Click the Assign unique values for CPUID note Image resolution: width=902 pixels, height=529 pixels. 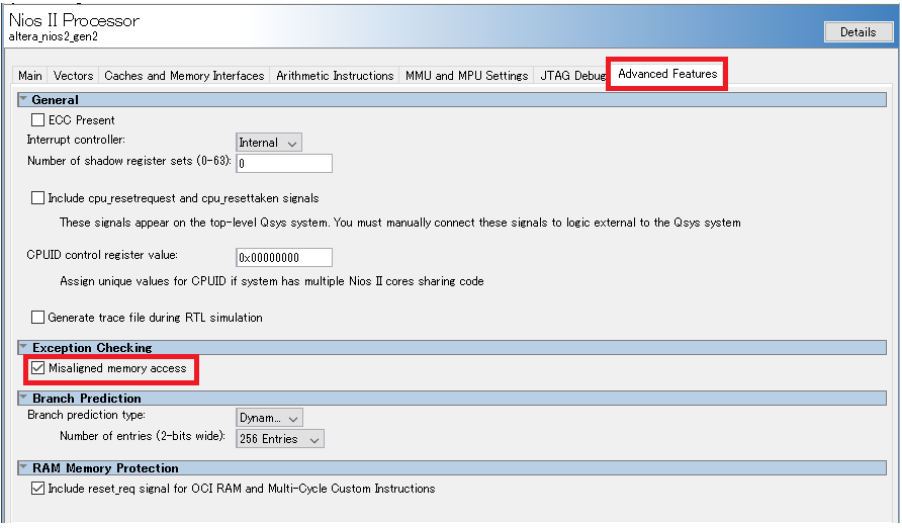(x=272, y=281)
